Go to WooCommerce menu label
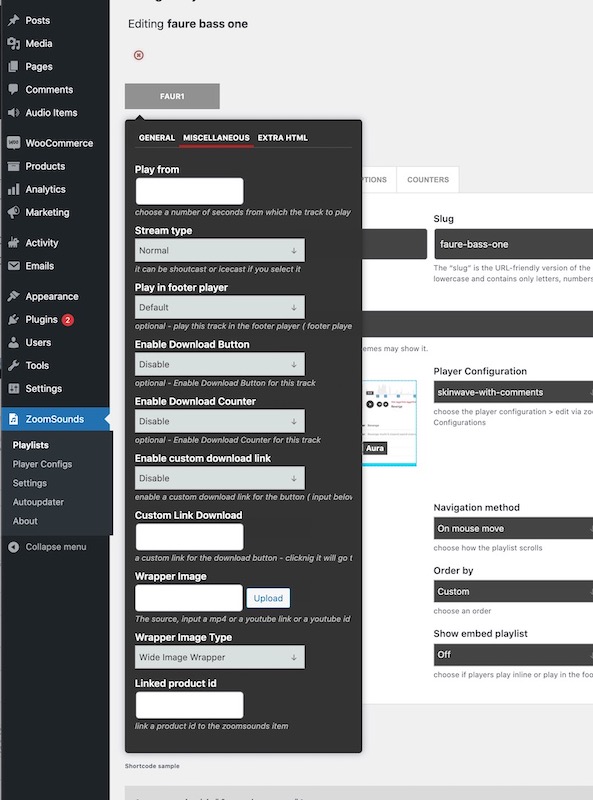This screenshot has width=593, height=800. pyautogui.click(x=59, y=143)
